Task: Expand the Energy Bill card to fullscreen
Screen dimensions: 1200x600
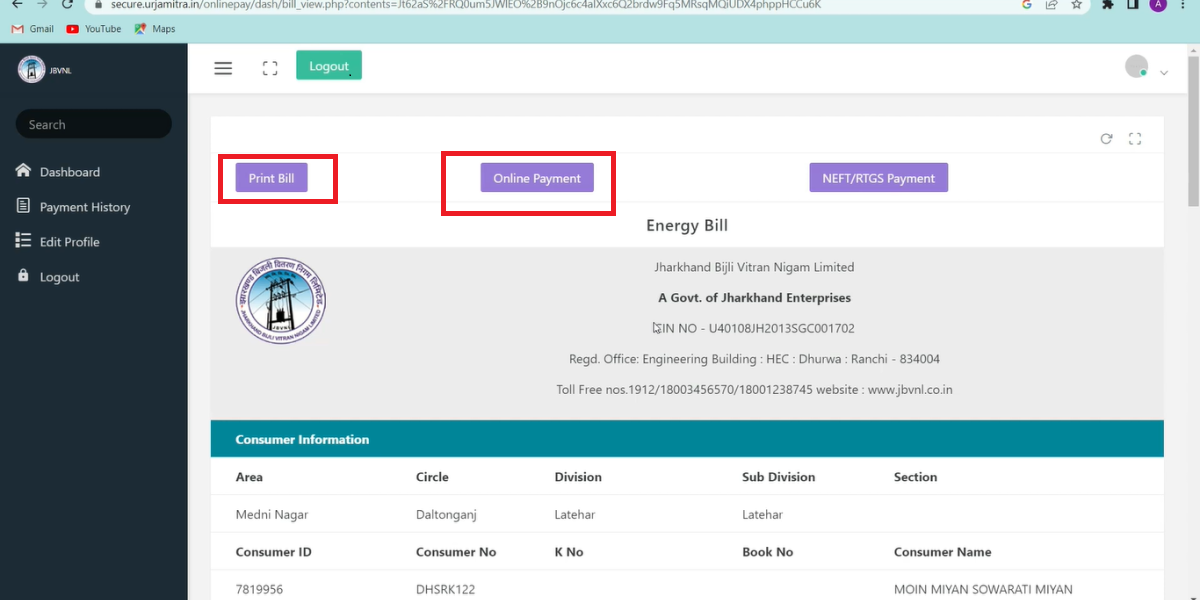Action: pos(1135,139)
